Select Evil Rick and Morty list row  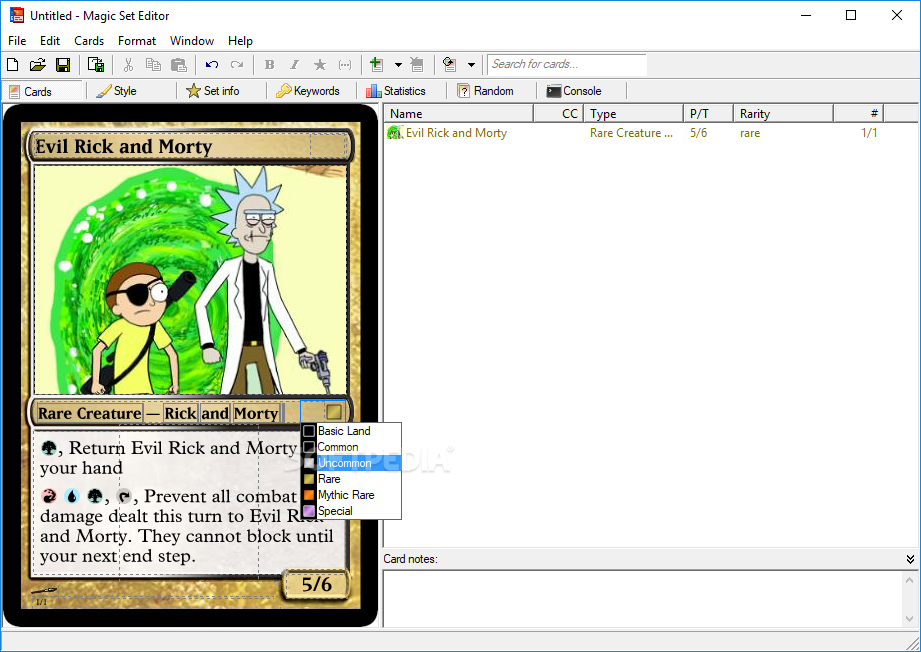[651, 133]
